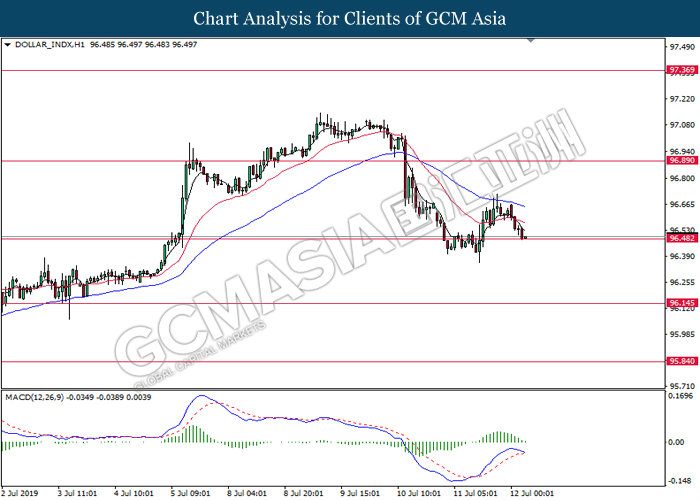Select the 96.890 red price label
700x500 pixels.
(682, 160)
